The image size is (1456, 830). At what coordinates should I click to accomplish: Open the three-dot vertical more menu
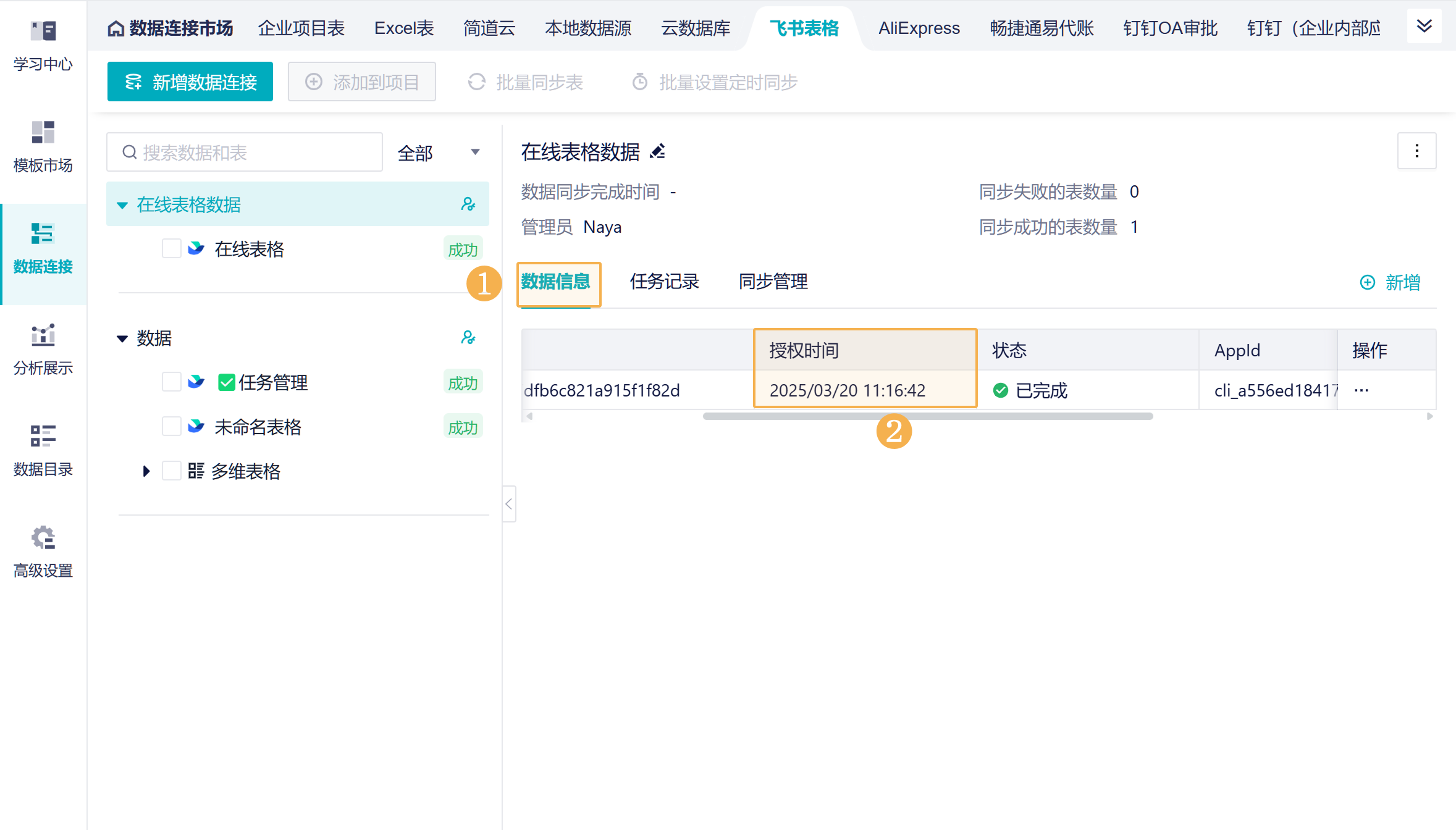tap(1416, 151)
